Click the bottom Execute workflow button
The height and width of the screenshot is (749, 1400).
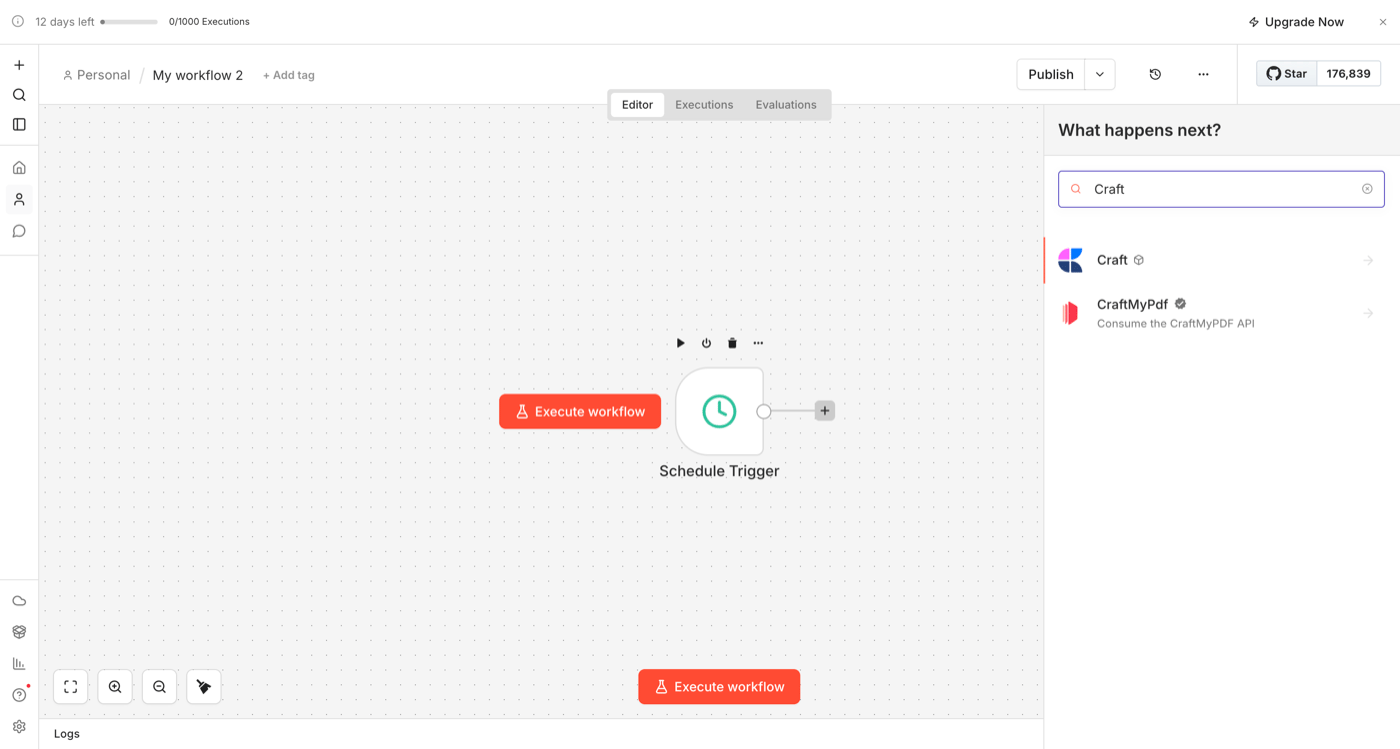coord(719,687)
